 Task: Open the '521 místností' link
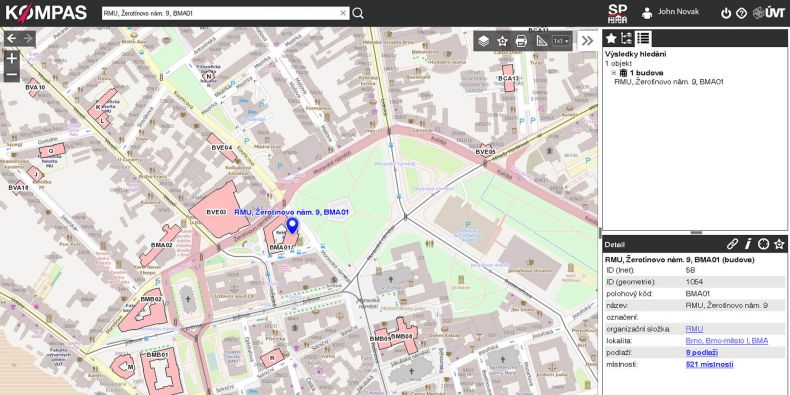tap(709, 364)
